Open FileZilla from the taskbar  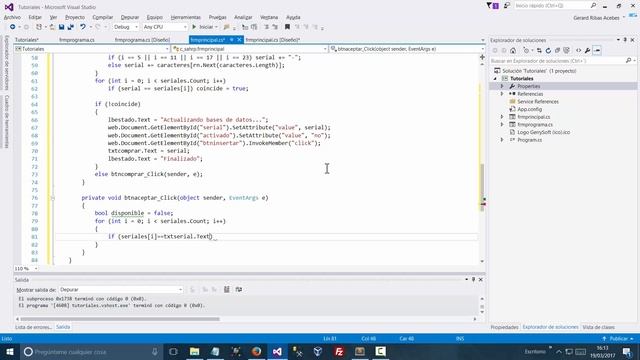click(x=339, y=351)
